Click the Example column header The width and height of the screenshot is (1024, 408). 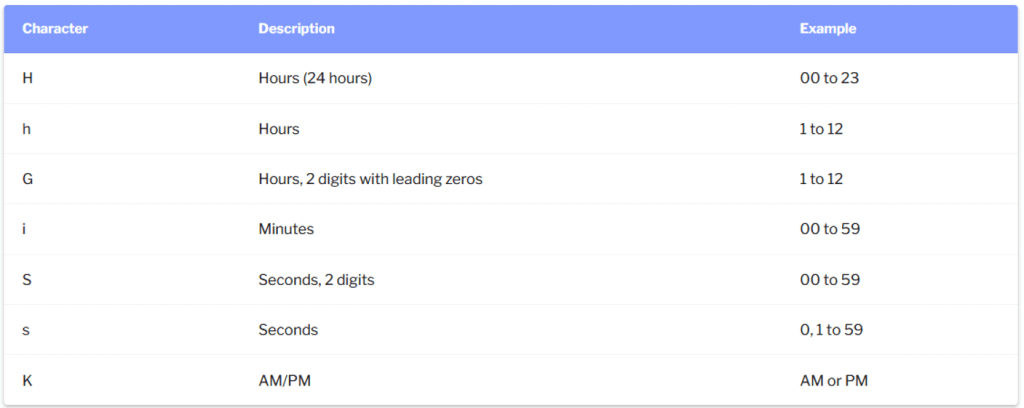[x=828, y=29]
